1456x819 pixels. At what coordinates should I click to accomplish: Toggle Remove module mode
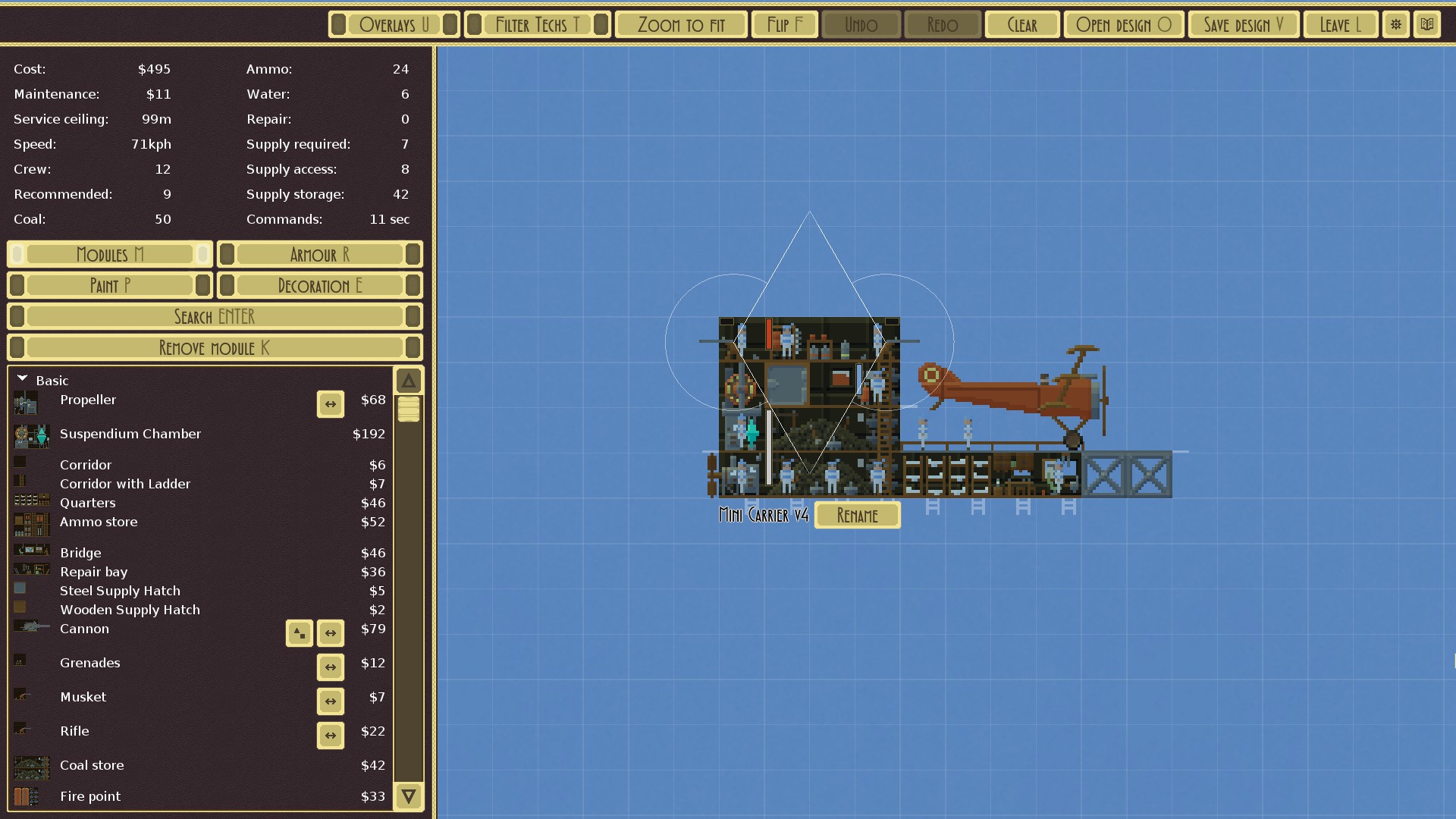coord(215,348)
